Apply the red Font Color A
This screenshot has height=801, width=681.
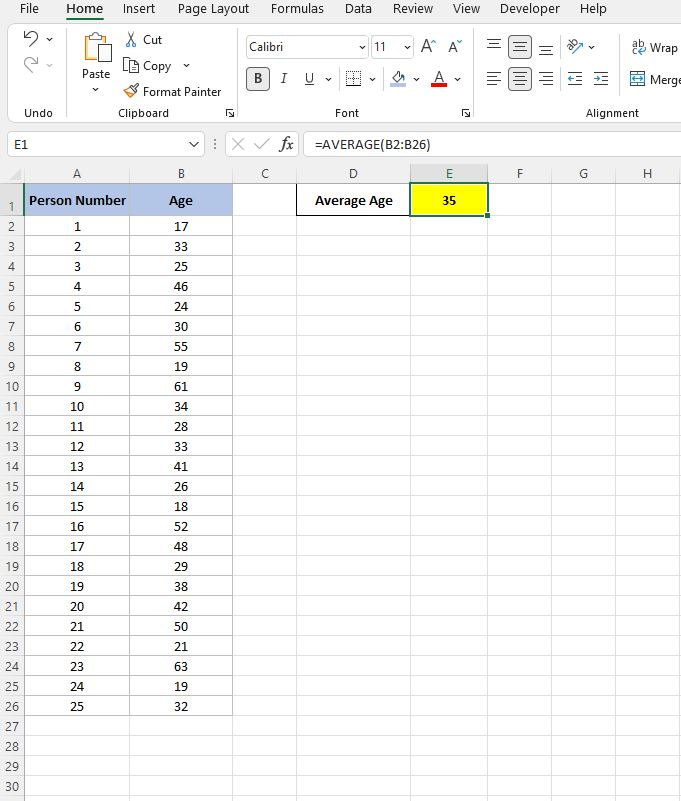(439, 79)
